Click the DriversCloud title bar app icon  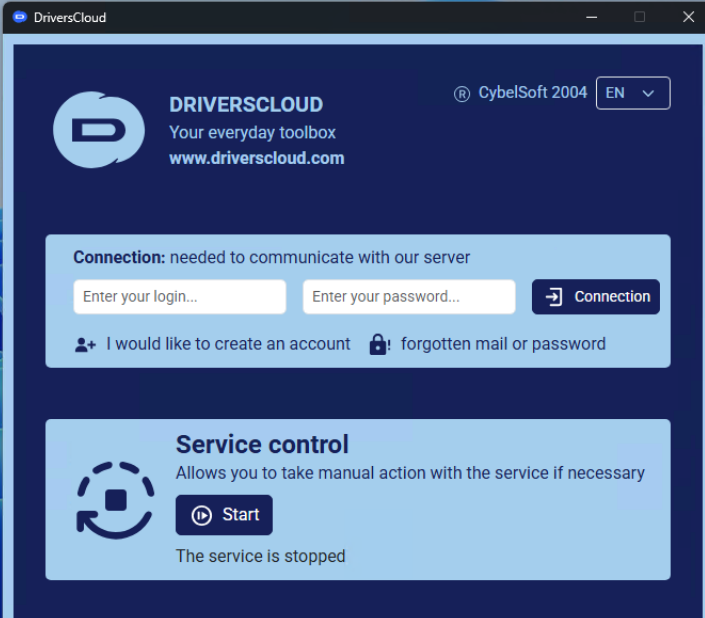19,17
